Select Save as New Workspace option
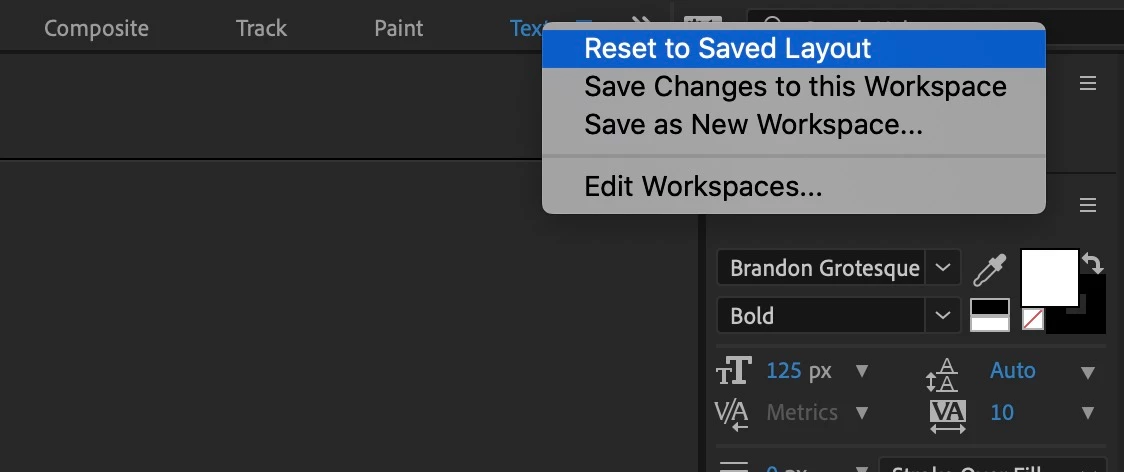 point(753,124)
